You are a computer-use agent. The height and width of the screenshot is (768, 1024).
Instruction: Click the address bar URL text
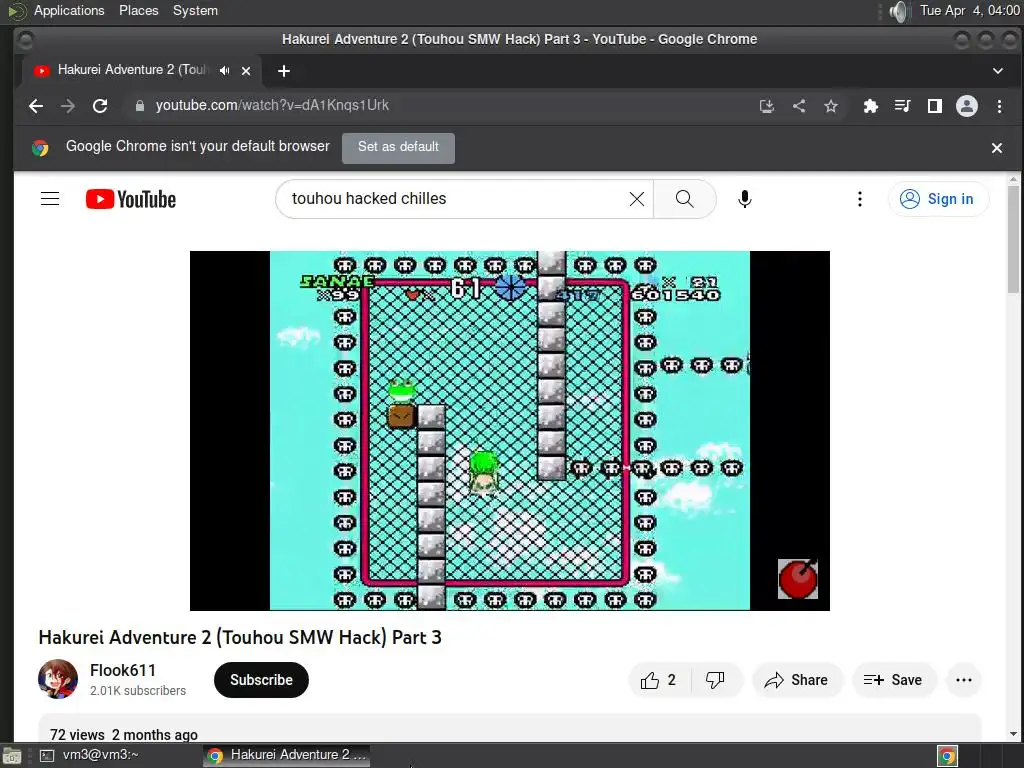point(272,105)
